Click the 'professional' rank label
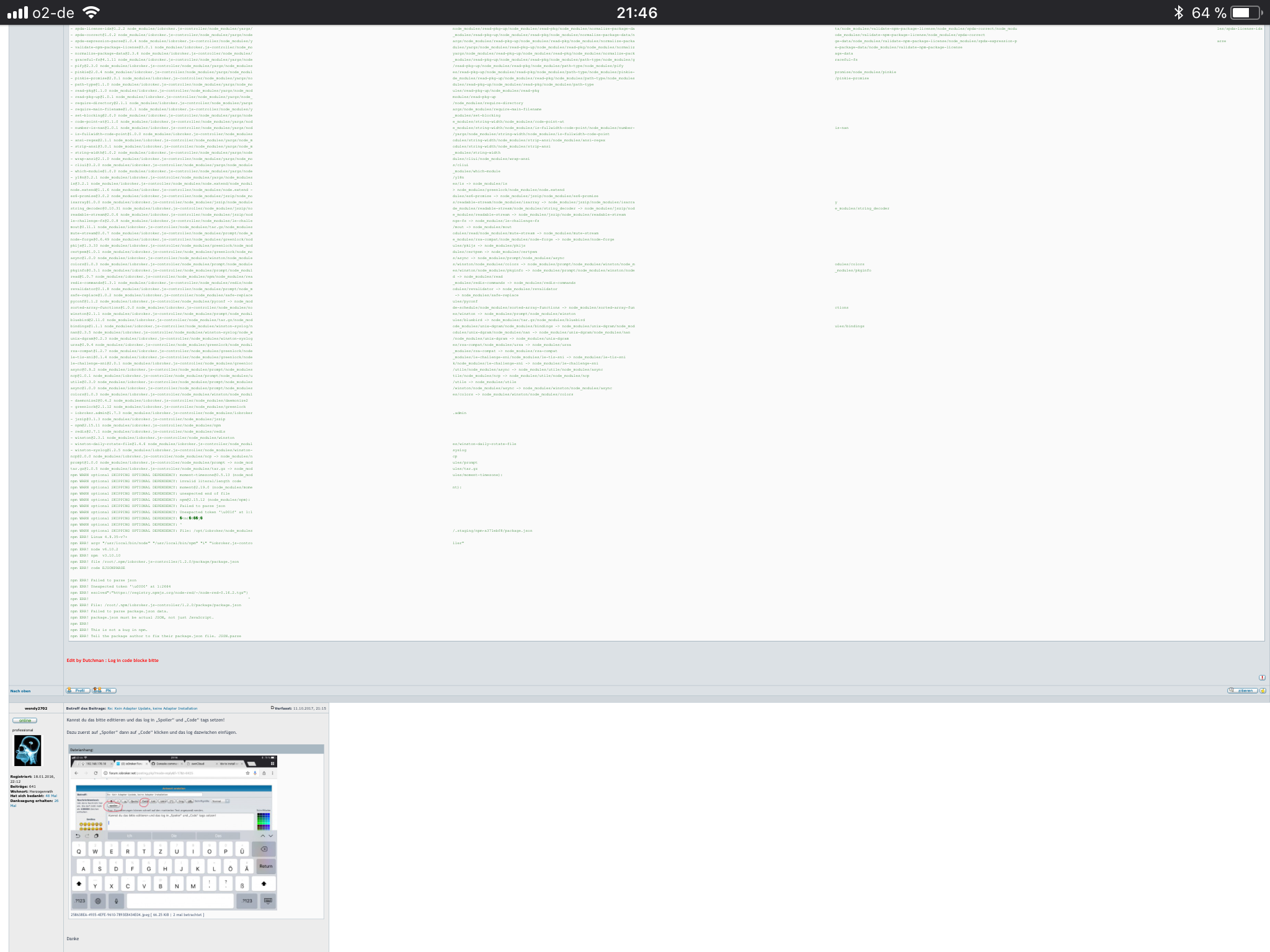 click(23, 730)
